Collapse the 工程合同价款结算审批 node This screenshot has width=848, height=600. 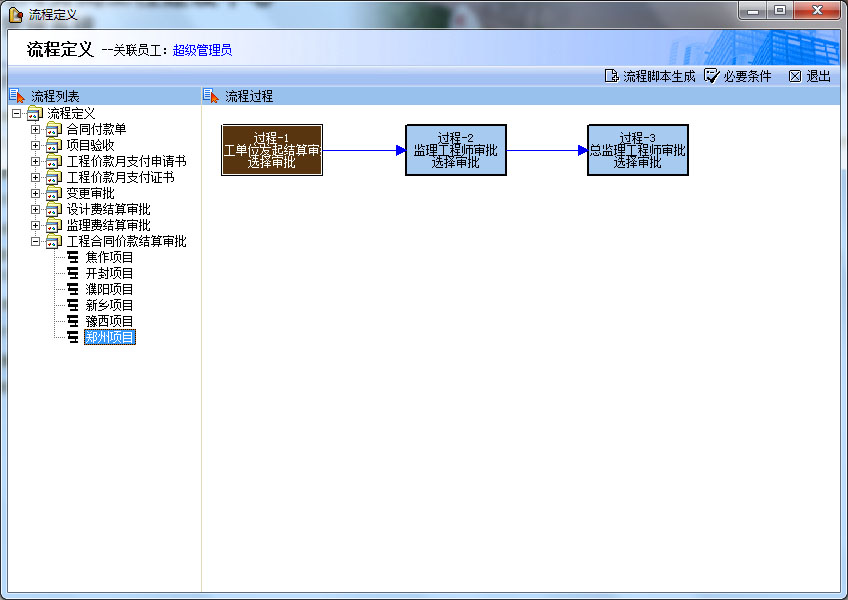[x=36, y=241]
